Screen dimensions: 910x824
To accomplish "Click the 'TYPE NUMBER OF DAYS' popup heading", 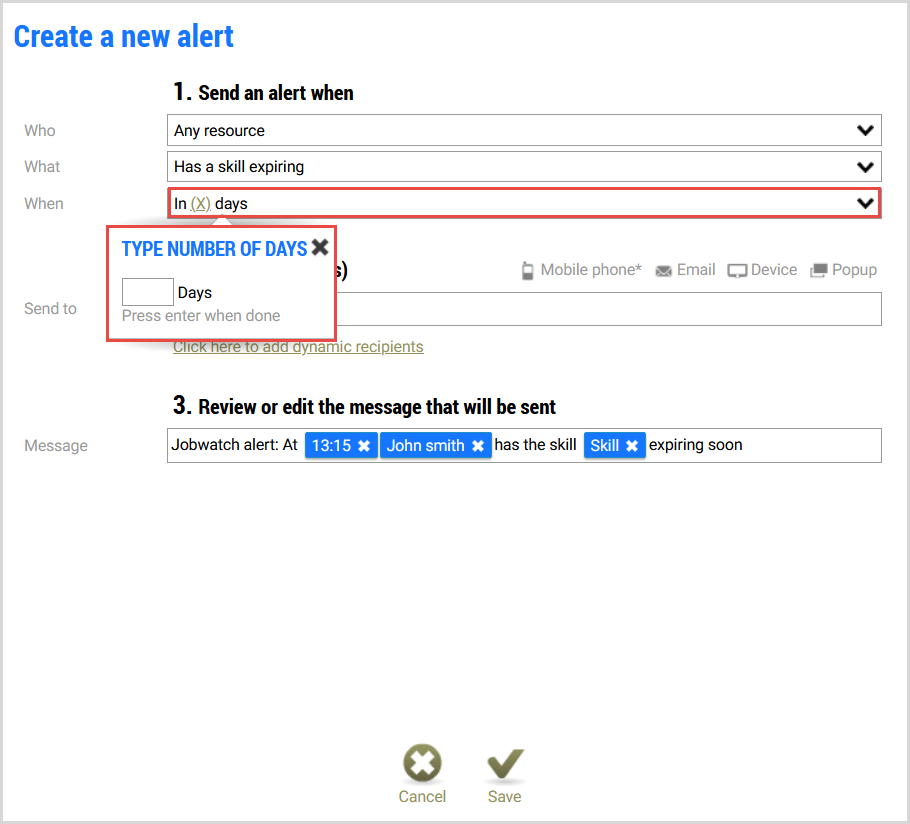I will coord(214,249).
